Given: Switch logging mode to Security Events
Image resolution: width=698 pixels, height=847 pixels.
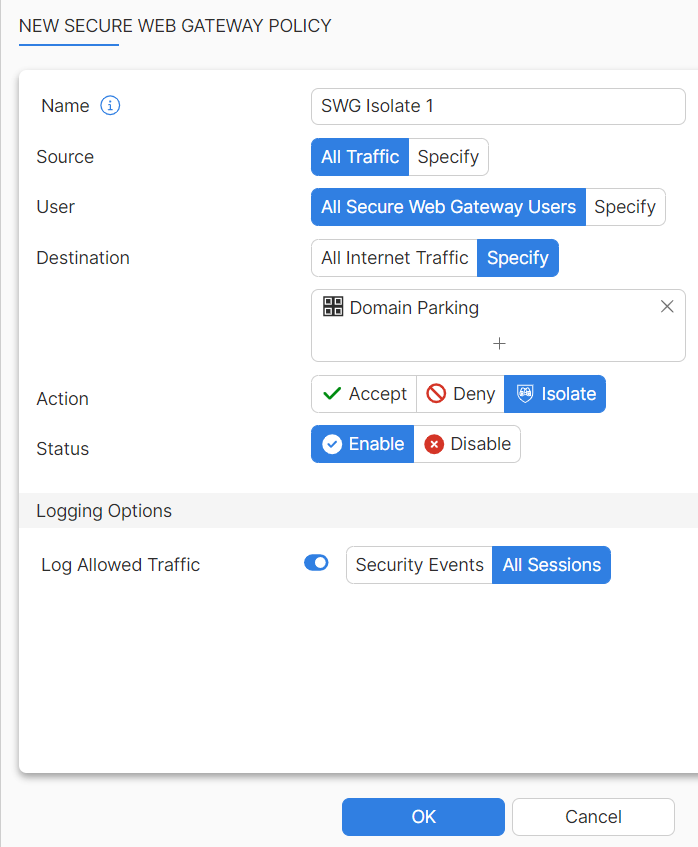Looking at the screenshot, I should [x=418, y=564].
